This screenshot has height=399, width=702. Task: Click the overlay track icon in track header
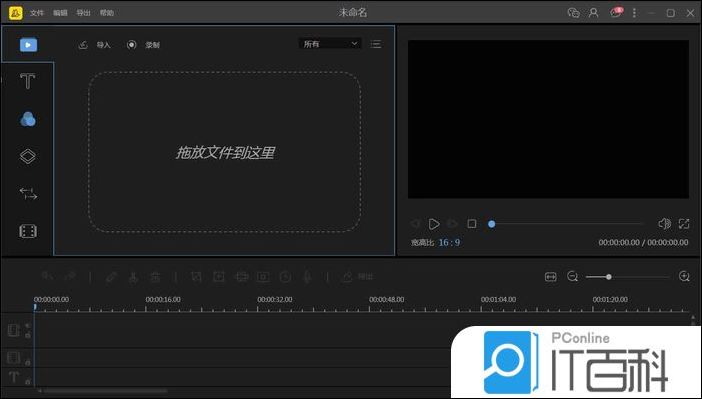pos(14,358)
